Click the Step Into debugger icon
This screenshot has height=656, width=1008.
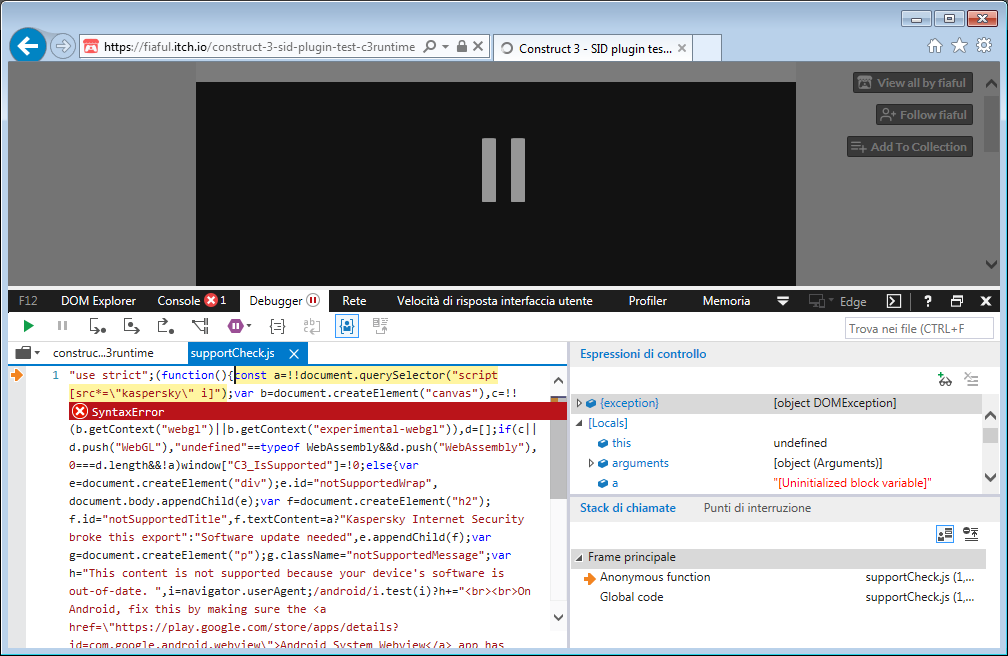(97, 326)
